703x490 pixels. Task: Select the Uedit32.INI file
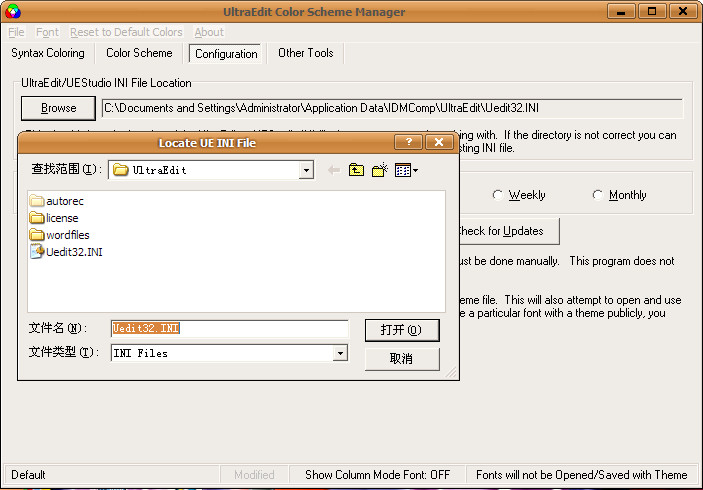pyautogui.click(x=66, y=252)
